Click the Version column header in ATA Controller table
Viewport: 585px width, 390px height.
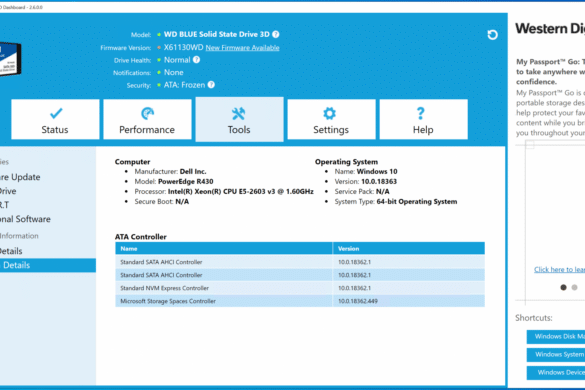409,249
